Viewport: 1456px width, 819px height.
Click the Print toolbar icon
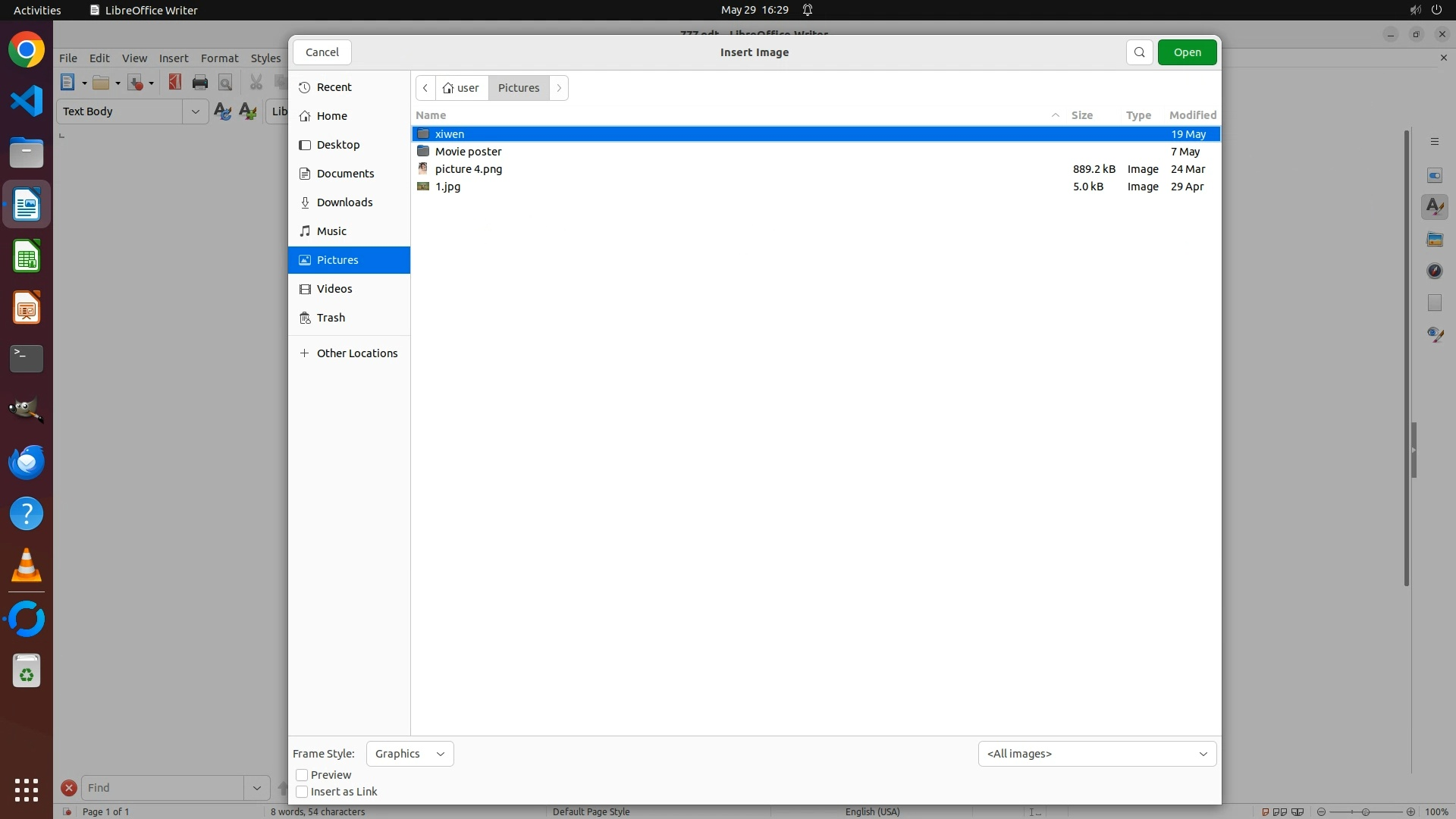pos(200,83)
